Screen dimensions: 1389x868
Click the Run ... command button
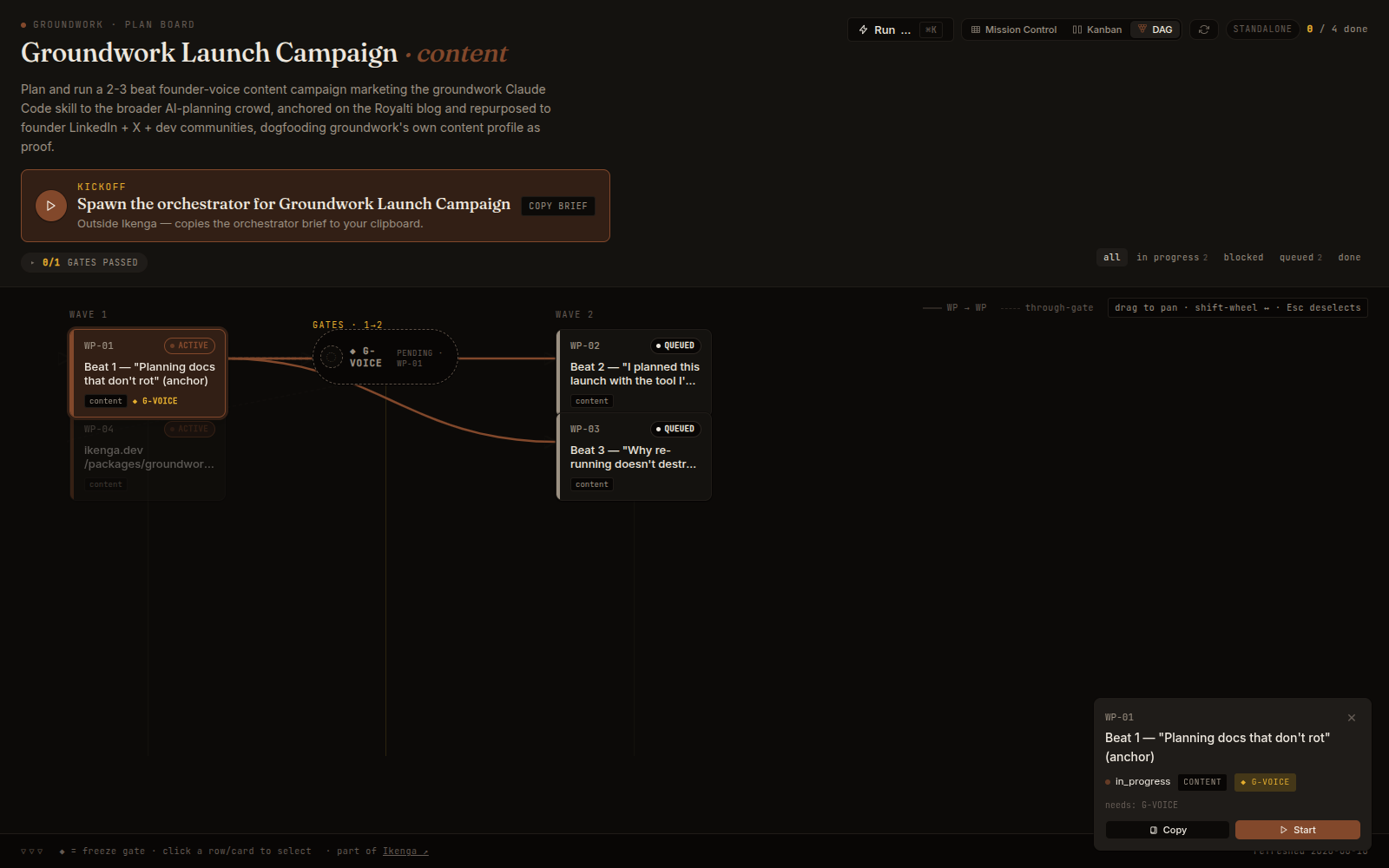(x=900, y=30)
